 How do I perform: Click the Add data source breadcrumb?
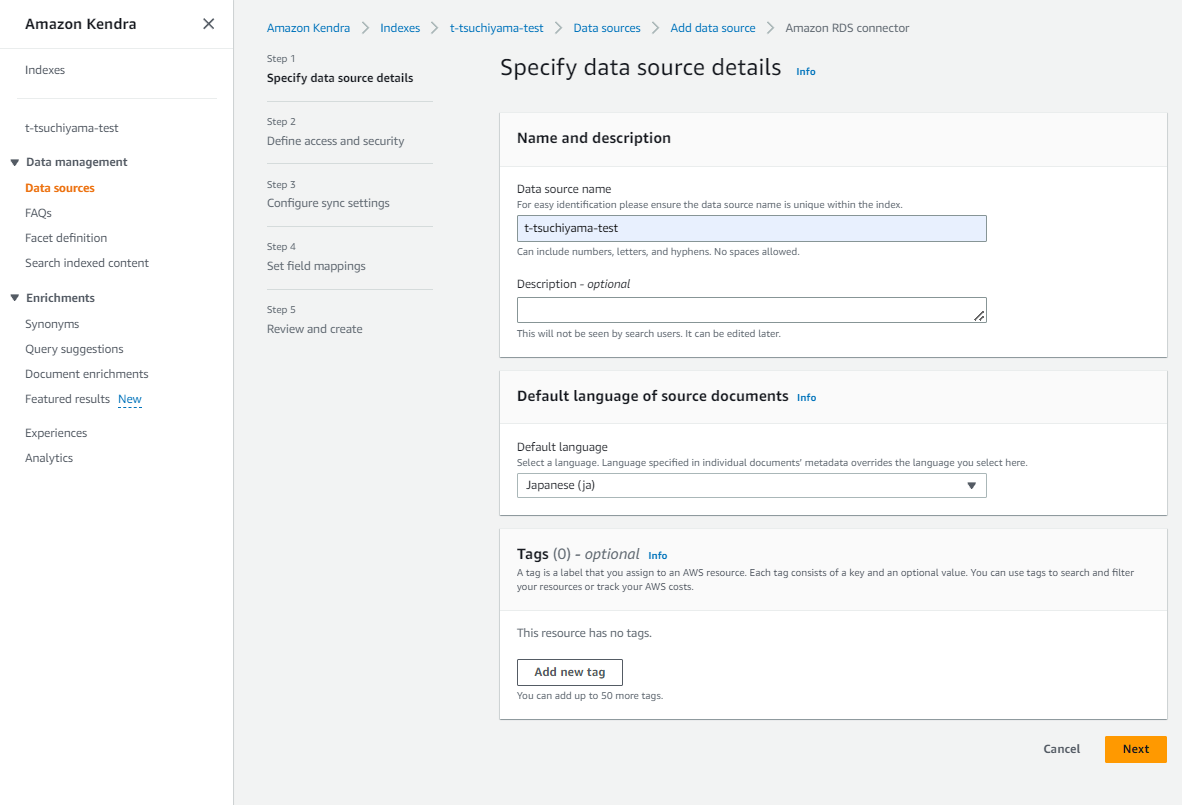click(x=713, y=28)
